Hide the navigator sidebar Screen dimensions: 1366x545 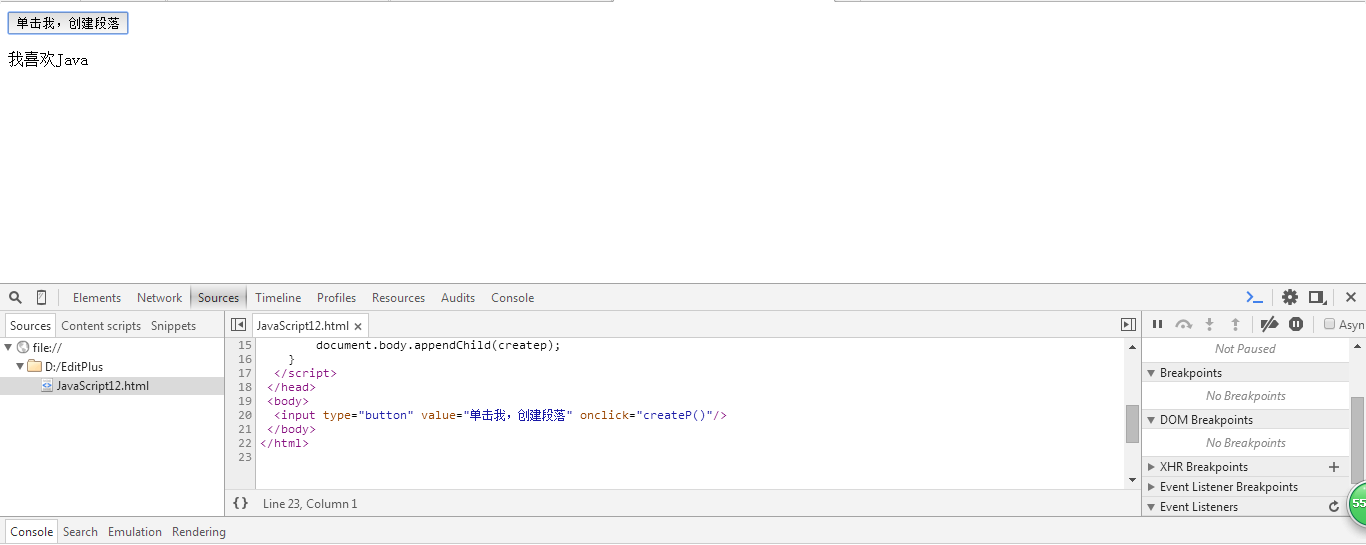point(239,325)
